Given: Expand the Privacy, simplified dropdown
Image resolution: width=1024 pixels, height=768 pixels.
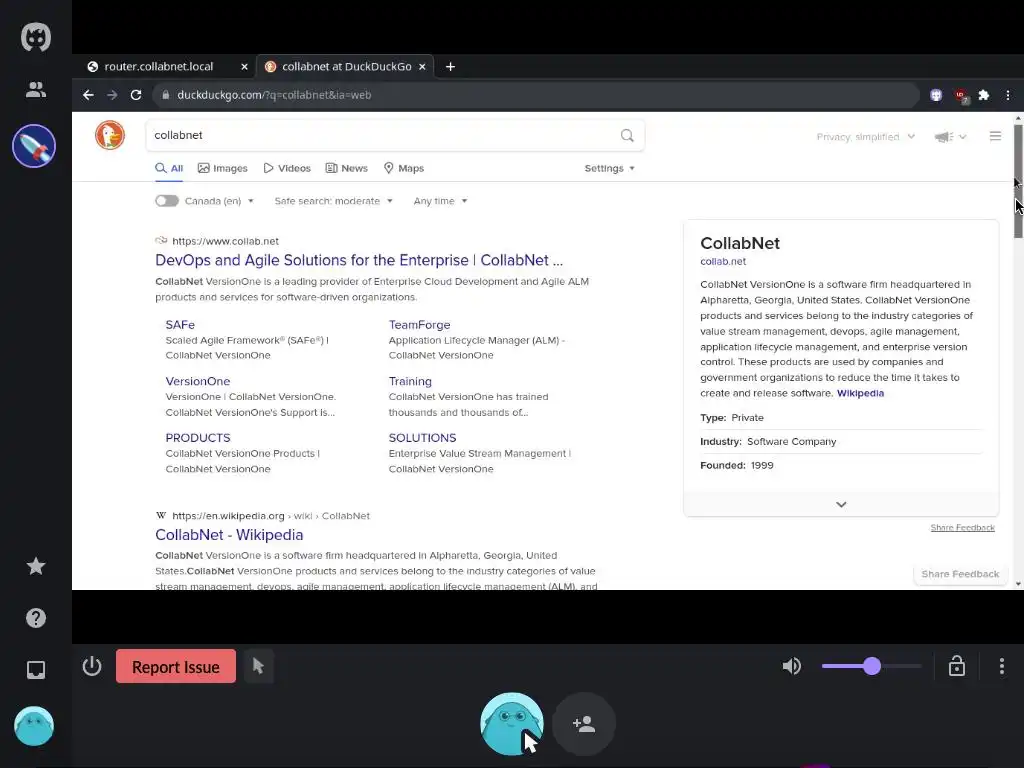Looking at the screenshot, I should point(865,136).
